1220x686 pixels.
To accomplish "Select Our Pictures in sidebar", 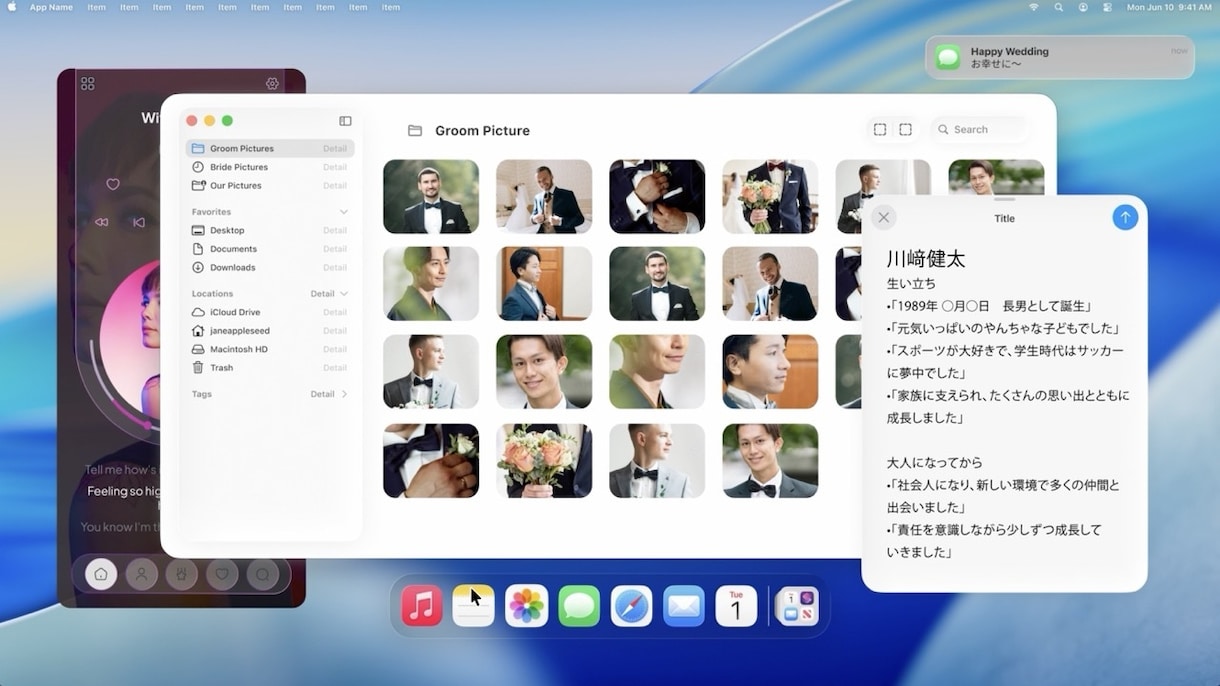I will [x=270, y=185].
